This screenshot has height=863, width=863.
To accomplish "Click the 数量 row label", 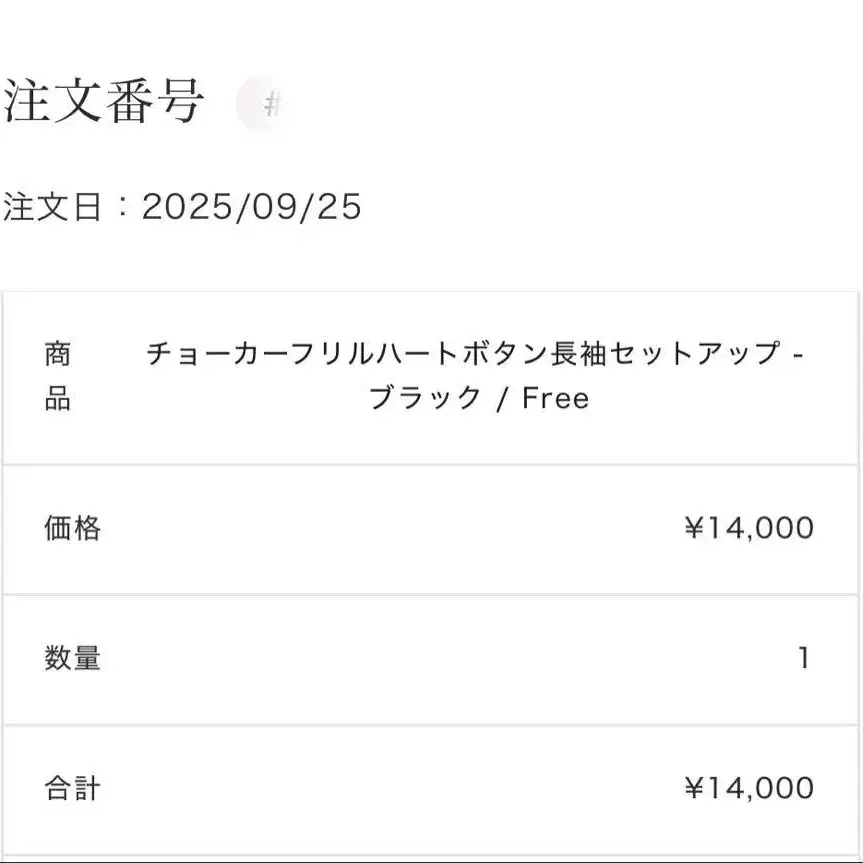I will pos(72,658).
